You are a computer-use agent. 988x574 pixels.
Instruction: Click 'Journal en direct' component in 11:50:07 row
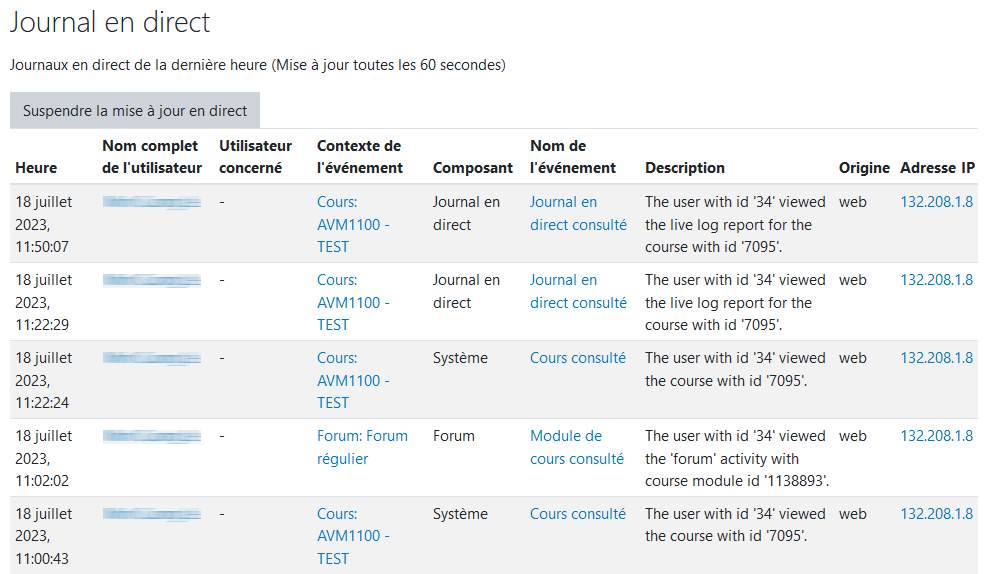466,213
